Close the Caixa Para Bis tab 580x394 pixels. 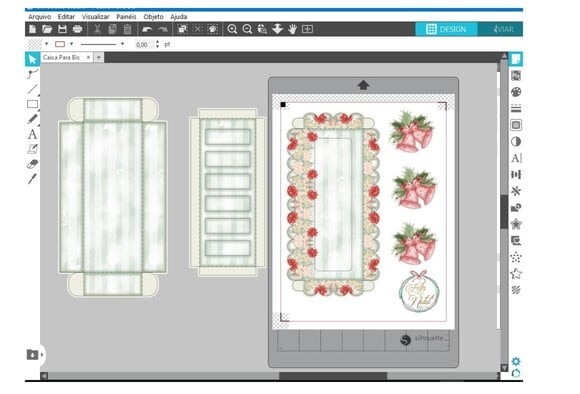(88, 57)
